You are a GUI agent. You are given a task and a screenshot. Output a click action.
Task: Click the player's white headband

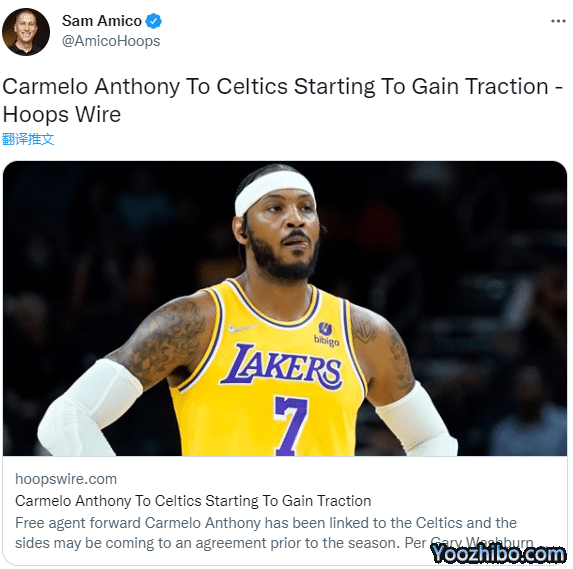pos(274,192)
